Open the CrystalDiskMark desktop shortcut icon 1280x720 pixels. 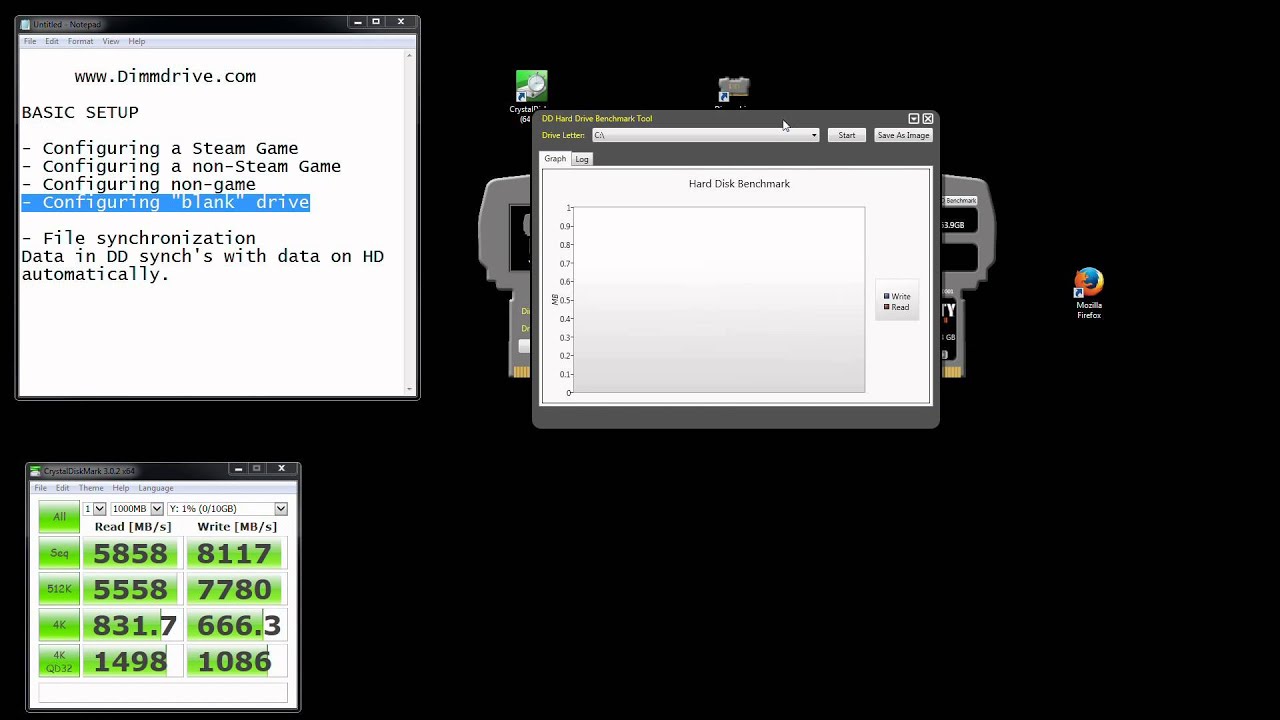pos(531,87)
